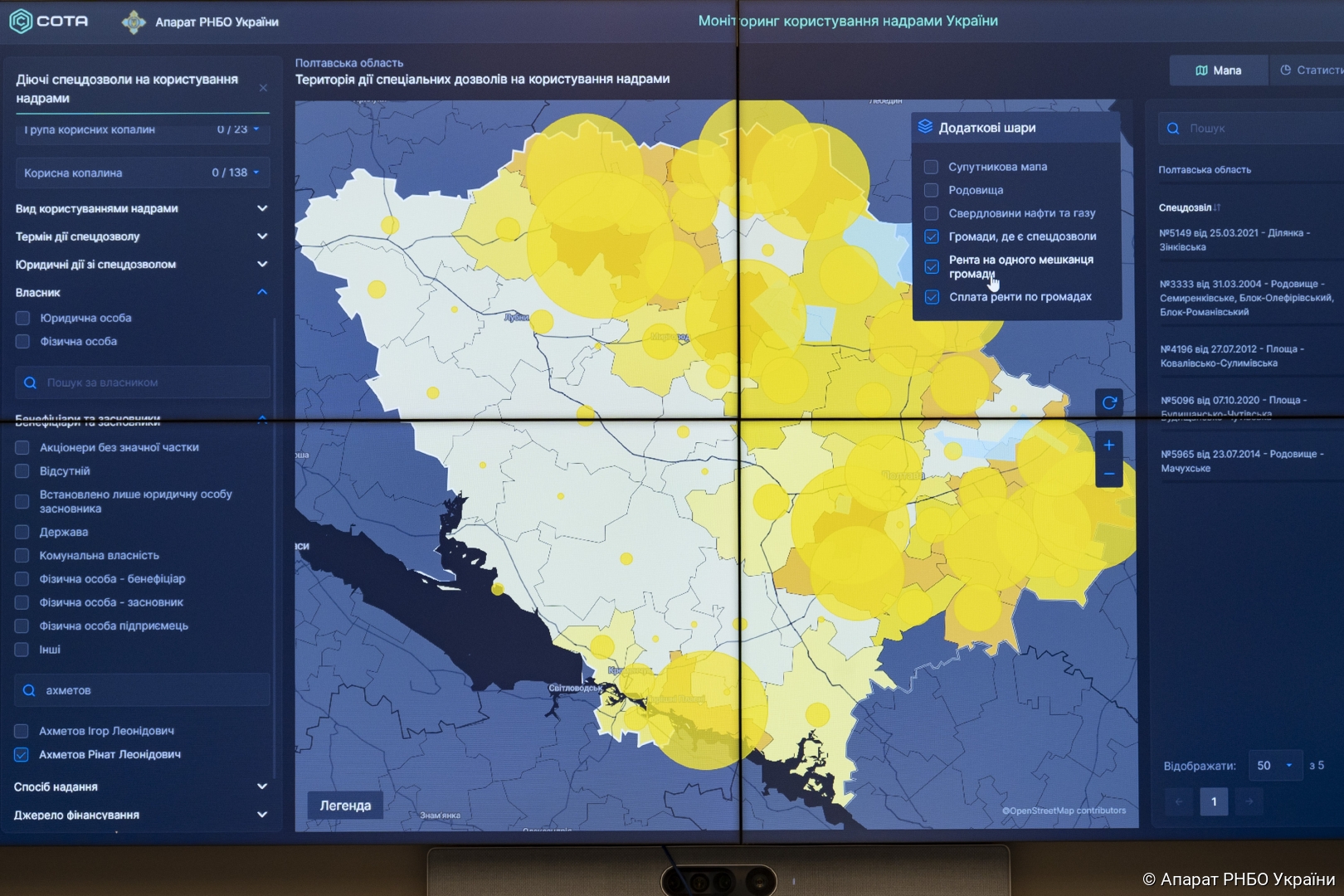
Task: Open the Корисна копалина dropdown
Action: click(x=142, y=173)
